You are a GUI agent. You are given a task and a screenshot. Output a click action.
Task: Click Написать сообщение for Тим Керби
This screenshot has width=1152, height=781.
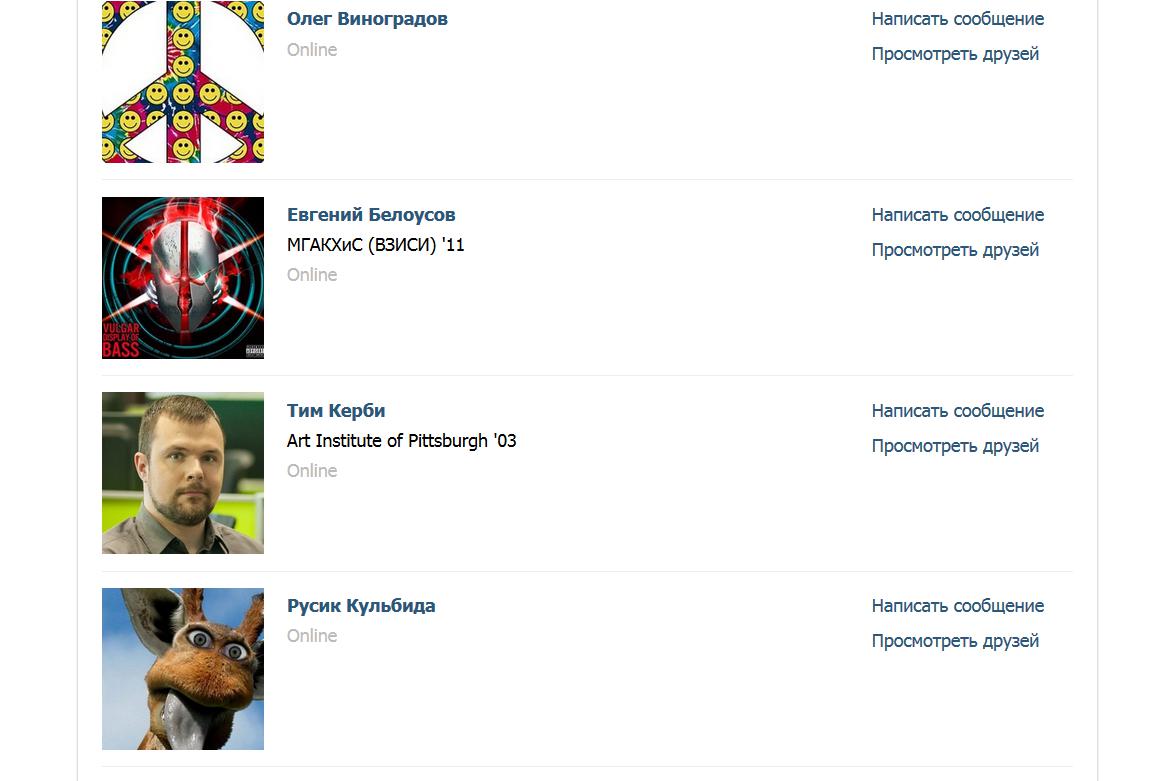tap(958, 411)
